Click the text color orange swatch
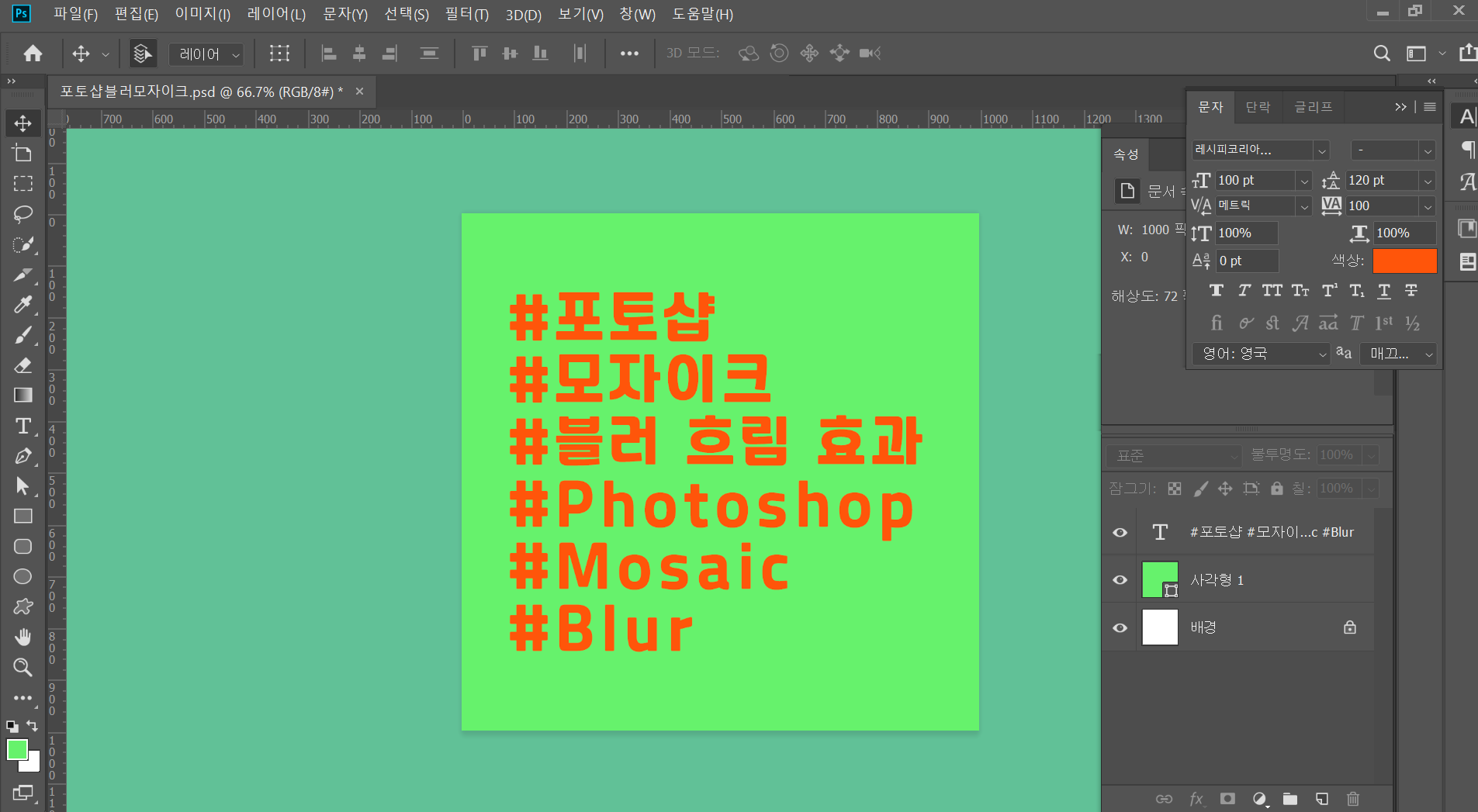 pyautogui.click(x=1404, y=261)
